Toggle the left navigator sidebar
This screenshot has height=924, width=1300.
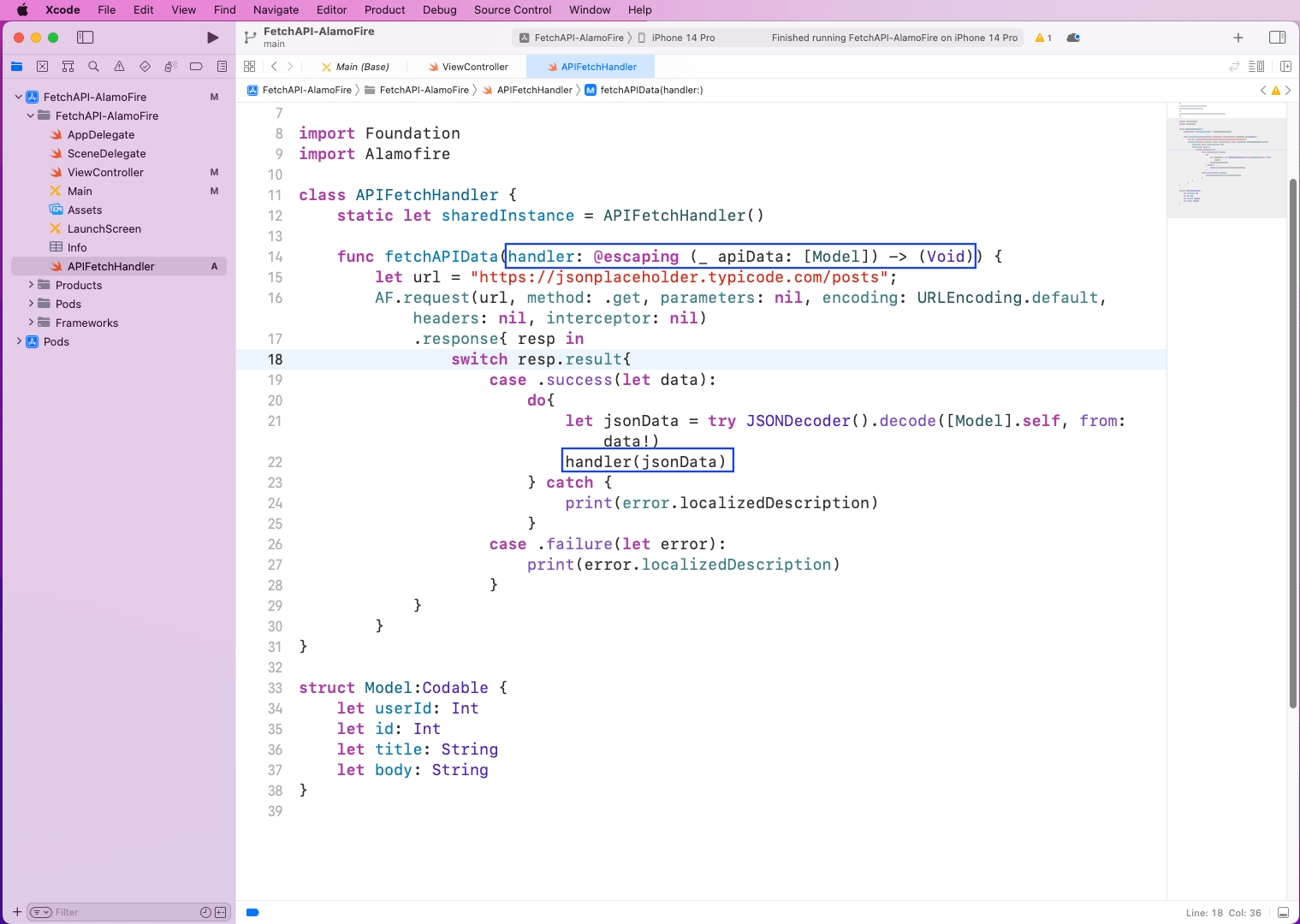[x=85, y=38]
